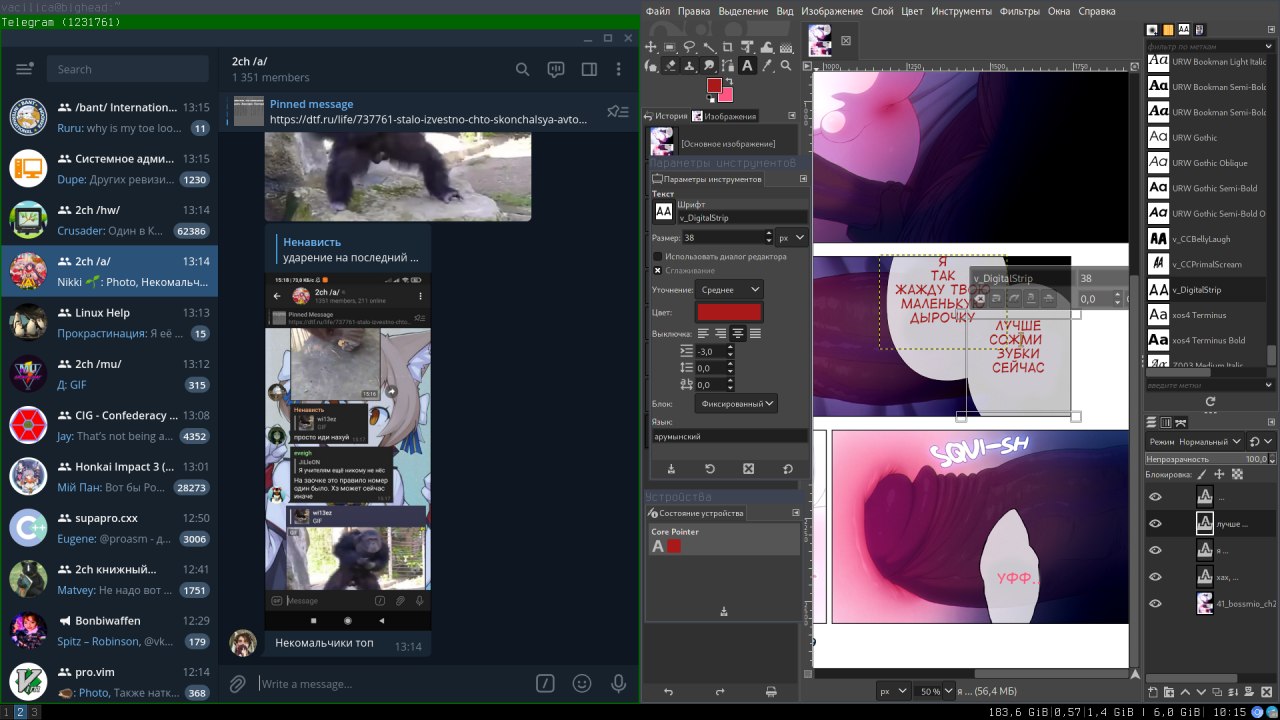
Task: Open Уточнение Среднее dropdown
Action: 729,289
